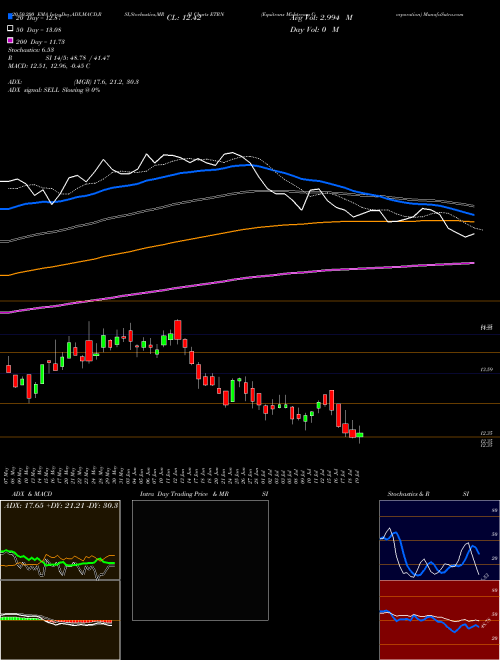This screenshot has height=660, width=500.
Task: Click the last green candlestick on the chart
Action: (360, 435)
